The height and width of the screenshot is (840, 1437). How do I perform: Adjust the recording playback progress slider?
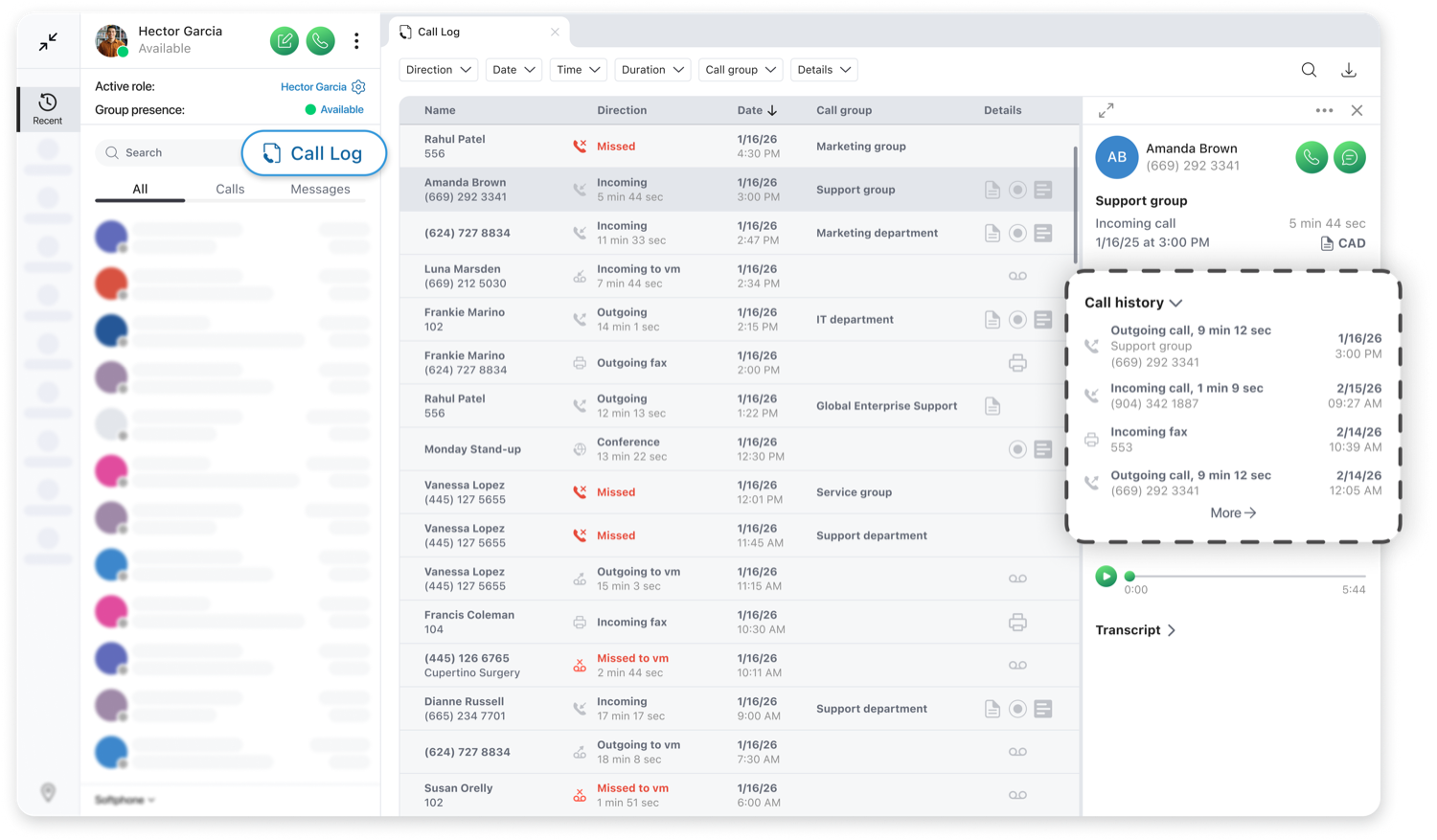click(1130, 577)
